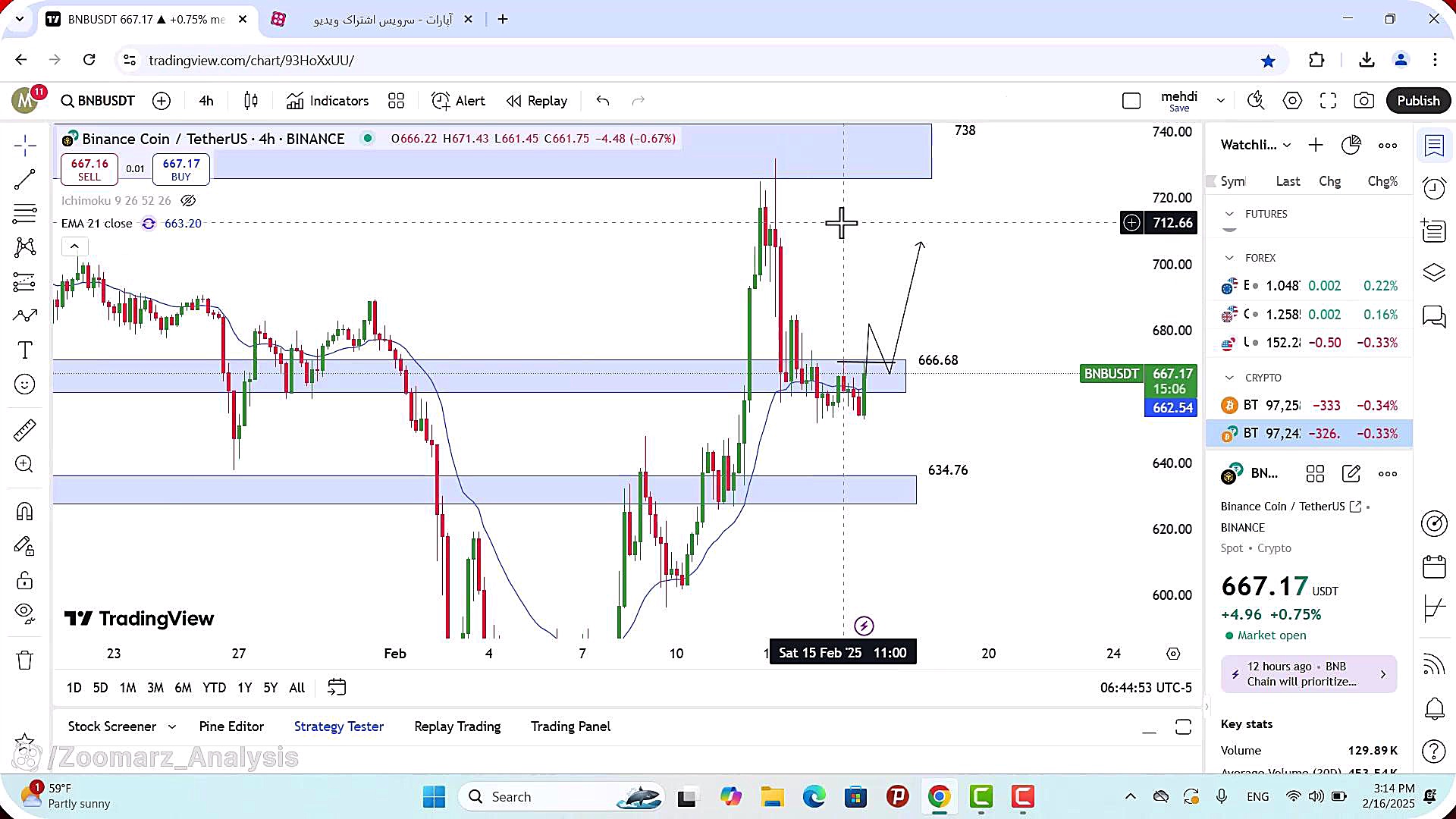The width and height of the screenshot is (1456, 819).
Task: Open the chats speech bubble panel
Action: (x=1434, y=315)
